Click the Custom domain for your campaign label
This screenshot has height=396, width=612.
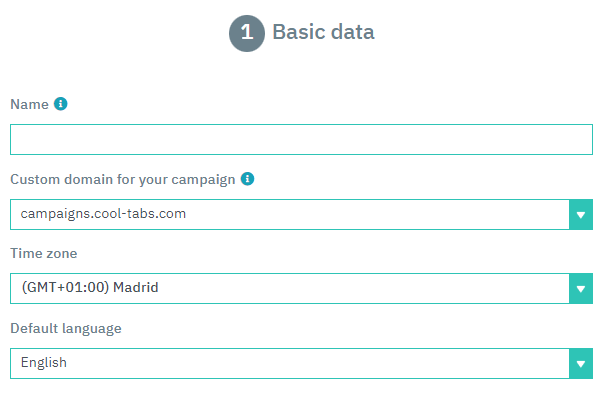click(123, 179)
